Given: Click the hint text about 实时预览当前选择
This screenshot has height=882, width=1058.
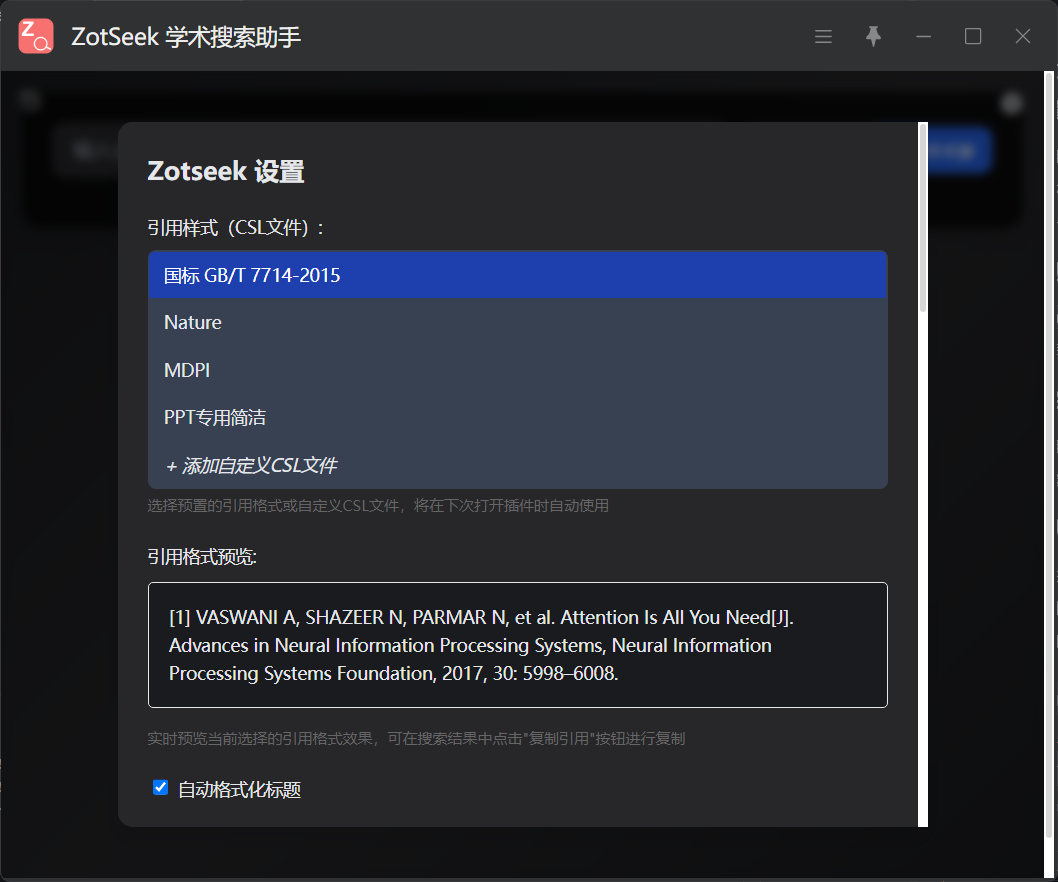Looking at the screenshot, I should (416, 738).
